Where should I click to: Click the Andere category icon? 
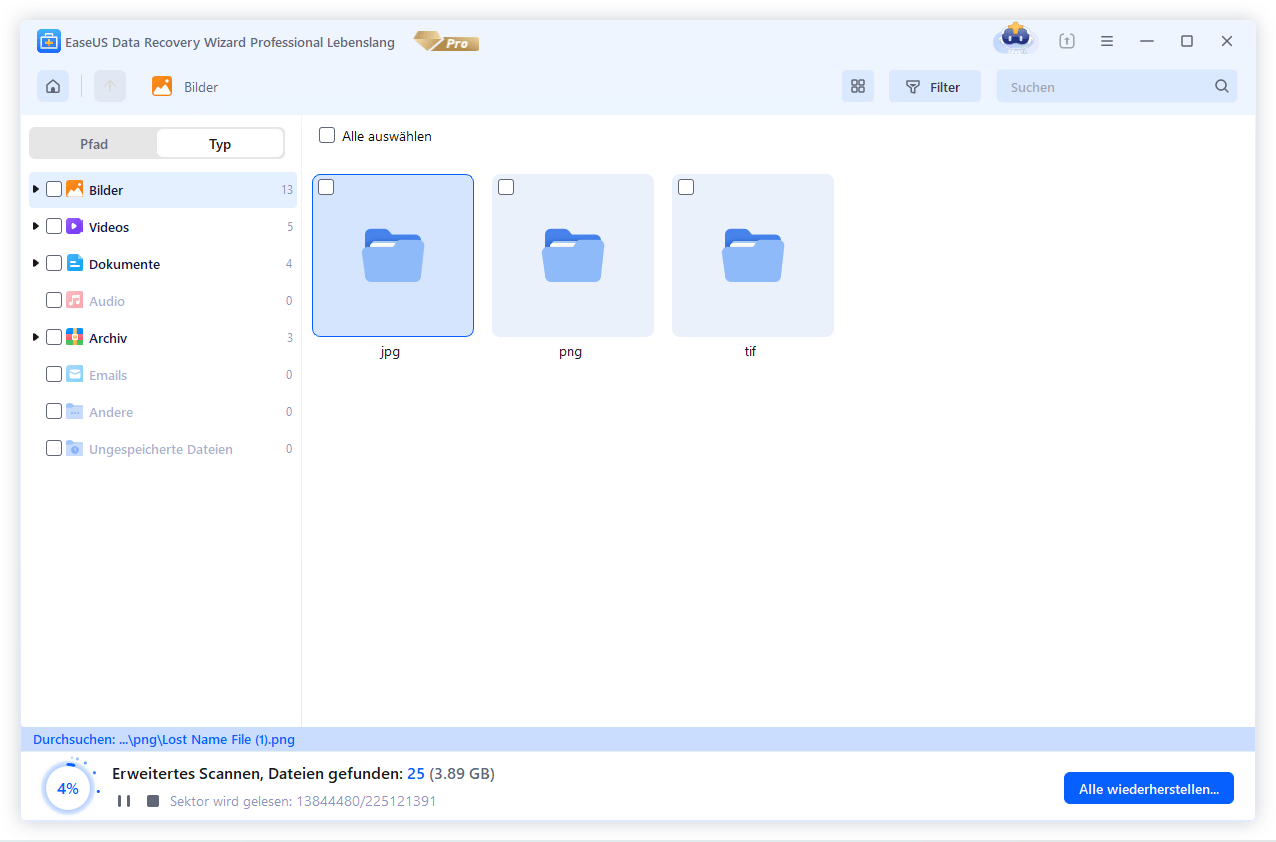[x=75, y=412]
